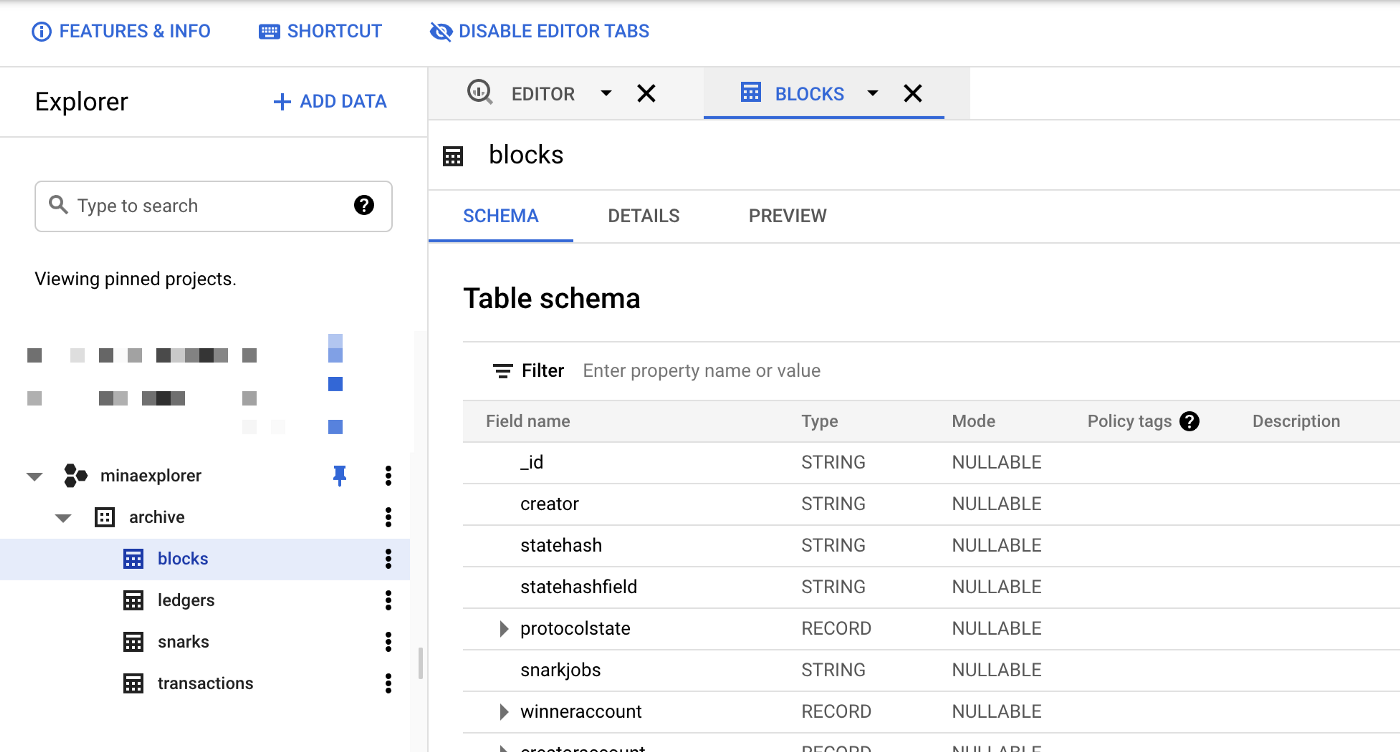This screenshot has width=1400, height=752.
Task: Open the three-dot menu for archive dataset
Action: pos(388,517)
